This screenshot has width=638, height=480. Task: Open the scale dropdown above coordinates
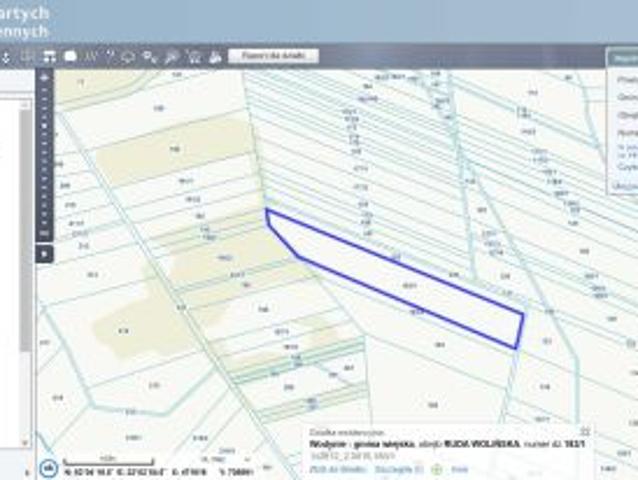coord(226,459)
